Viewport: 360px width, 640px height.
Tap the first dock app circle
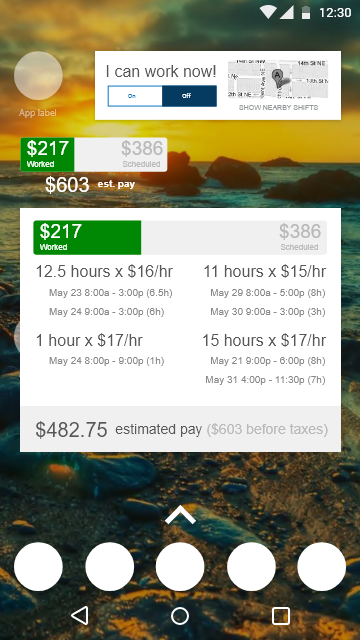pyautogui.click(x=38, y=567)
